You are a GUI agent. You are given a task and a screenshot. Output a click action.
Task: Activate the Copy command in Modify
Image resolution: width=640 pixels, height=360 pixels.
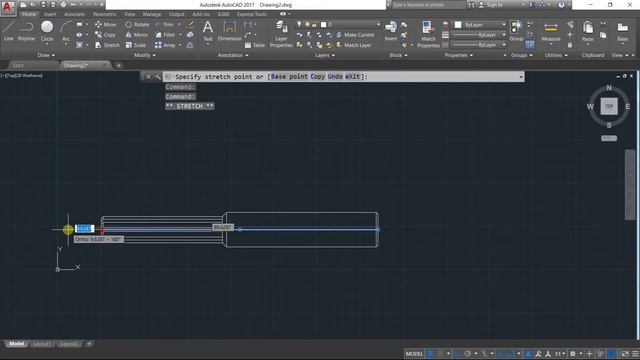105,35
